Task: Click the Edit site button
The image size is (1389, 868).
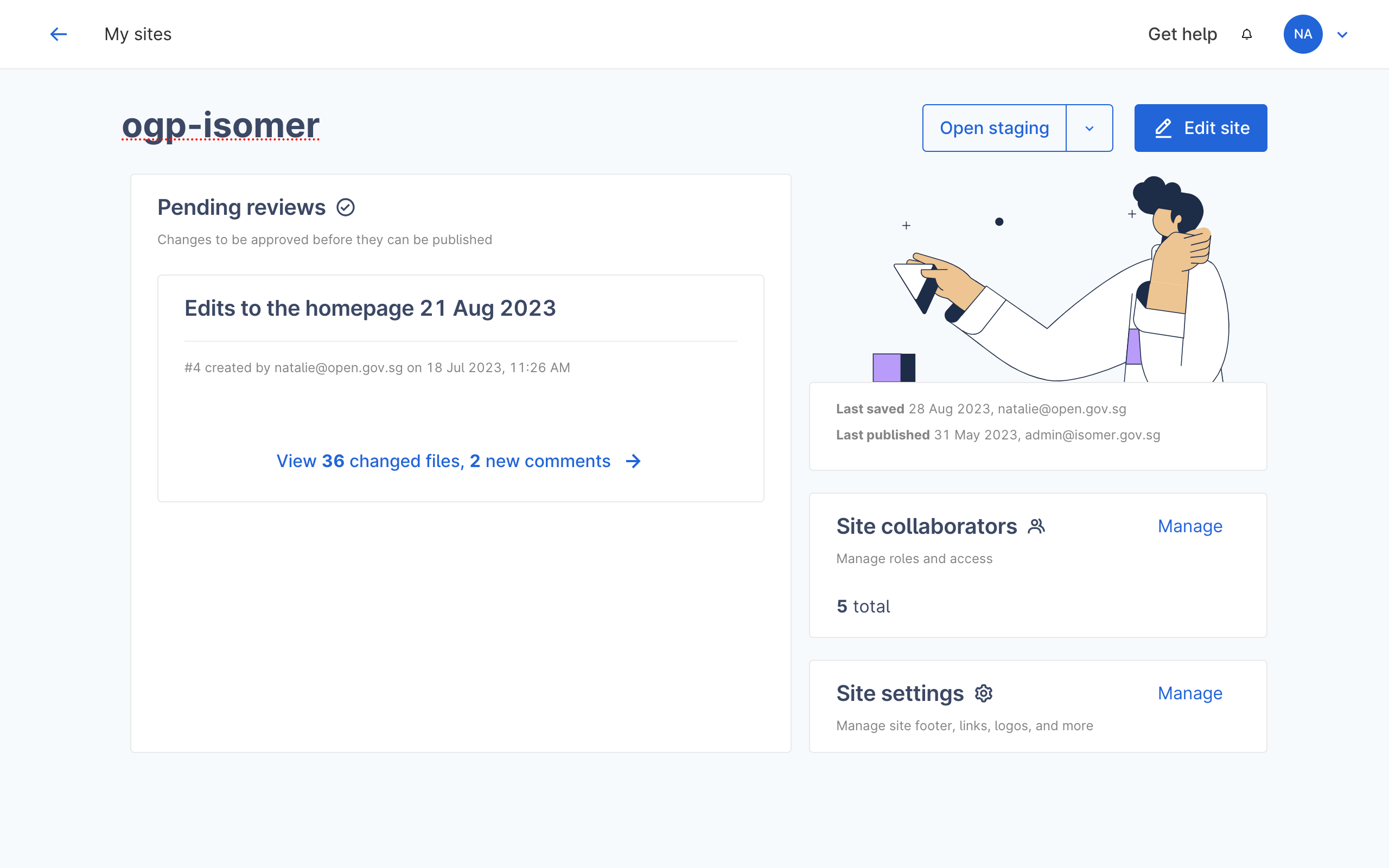Action: (x=1201, y=127)
